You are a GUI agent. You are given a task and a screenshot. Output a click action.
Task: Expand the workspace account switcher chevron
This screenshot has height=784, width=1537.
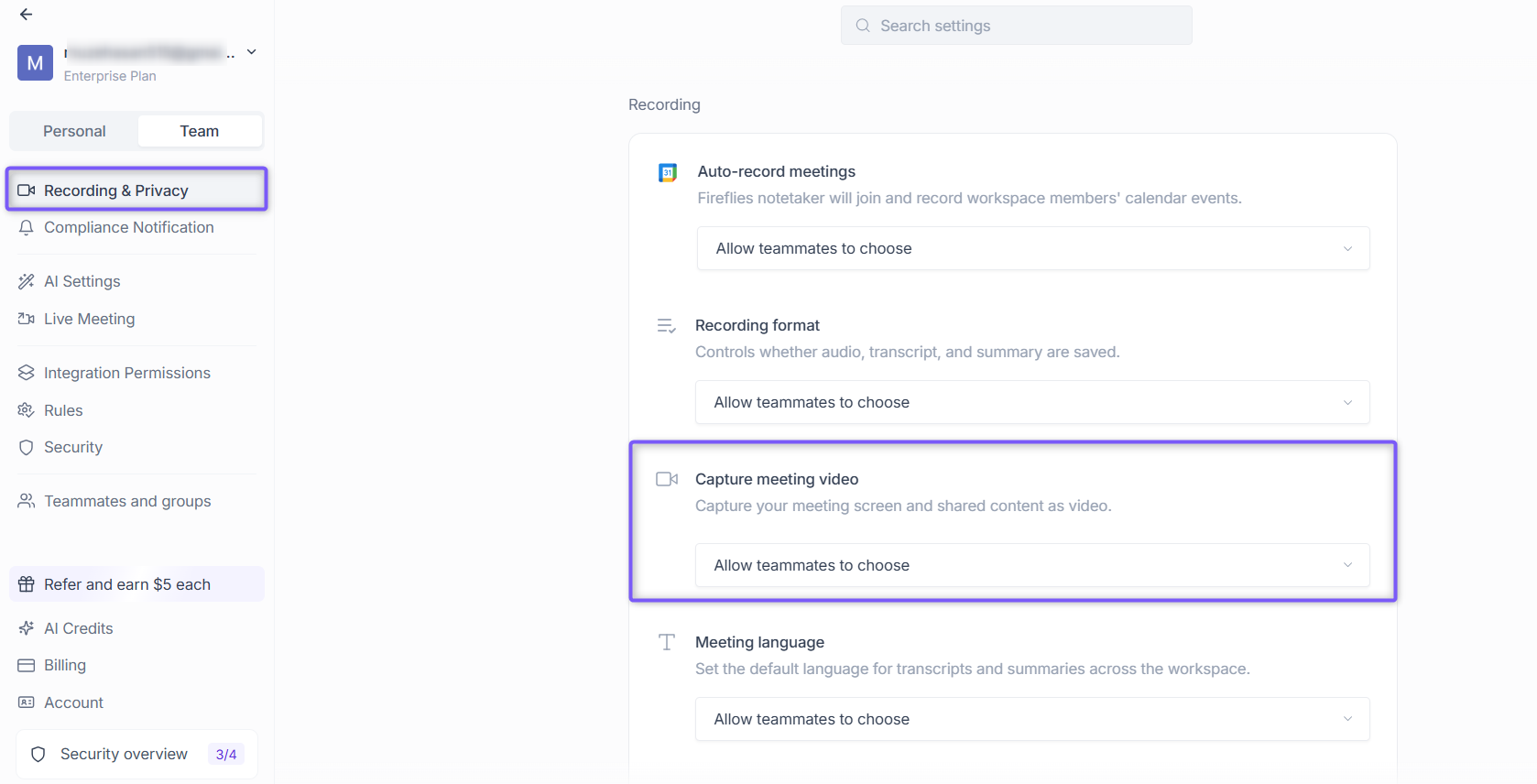click(x=252, y=52)
